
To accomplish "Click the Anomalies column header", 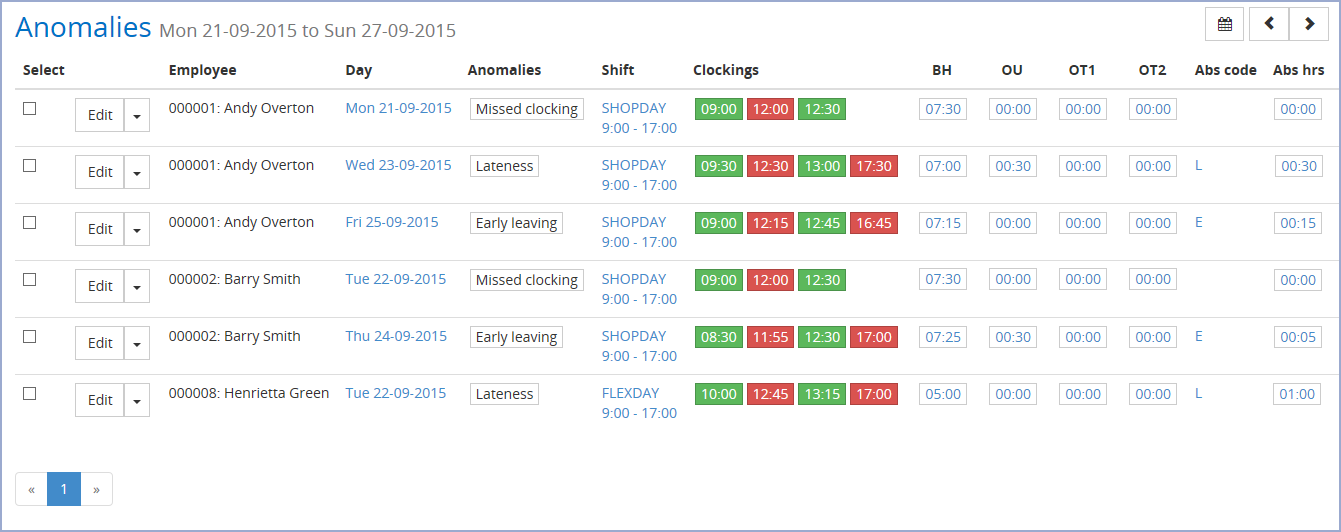I will coord(504,70).
